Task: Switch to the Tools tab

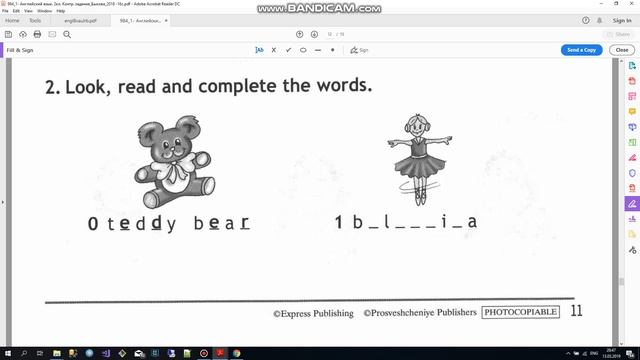Action: (x=35, y=20)
